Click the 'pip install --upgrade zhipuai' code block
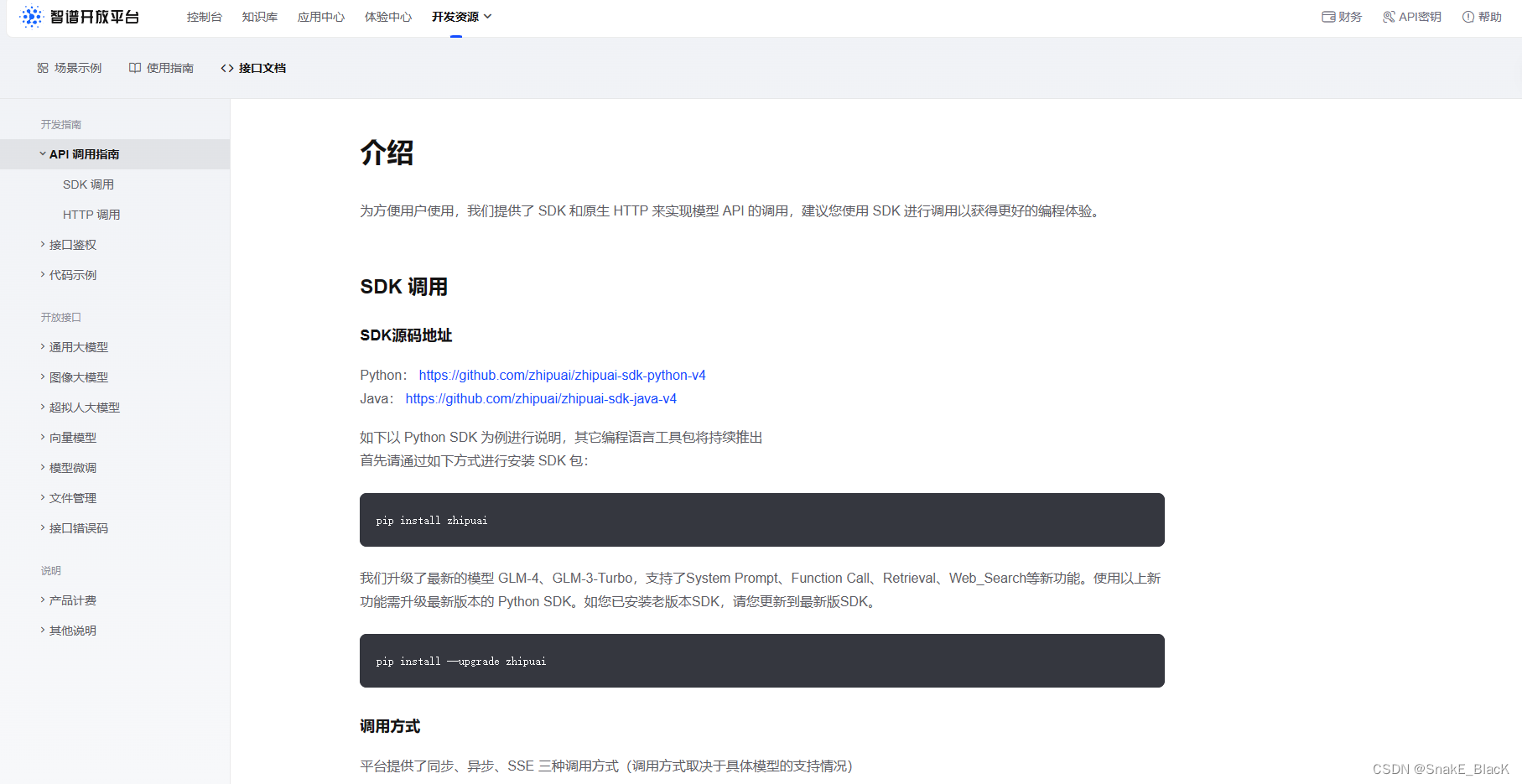 762,661
